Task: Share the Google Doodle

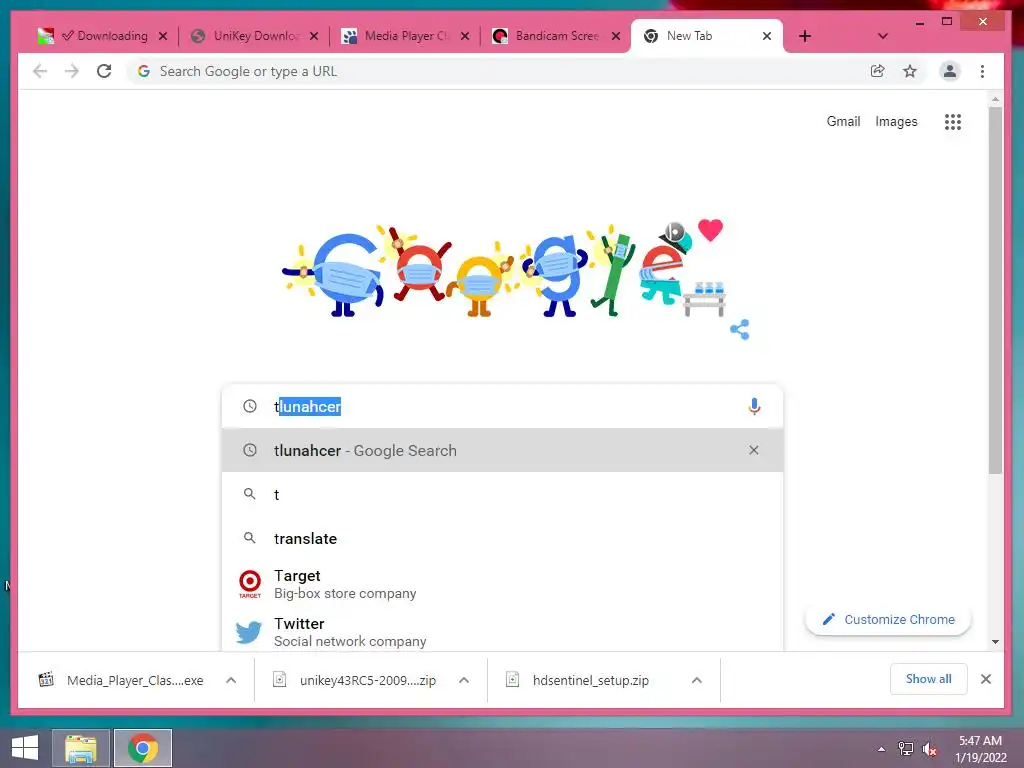Action: [739, 330]
